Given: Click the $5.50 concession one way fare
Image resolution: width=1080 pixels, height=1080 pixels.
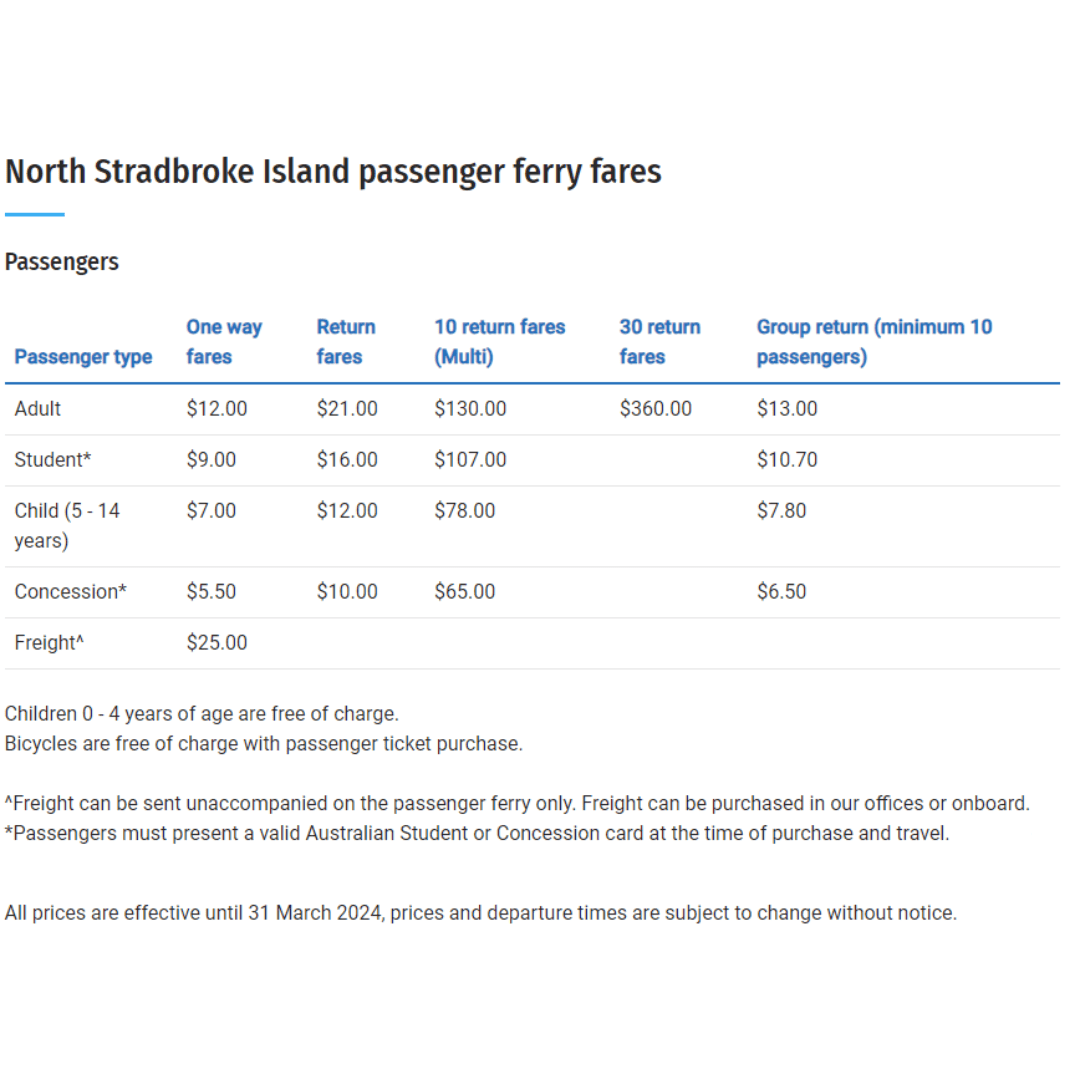Looking at the screenshot, I should (x=211, y=592).
